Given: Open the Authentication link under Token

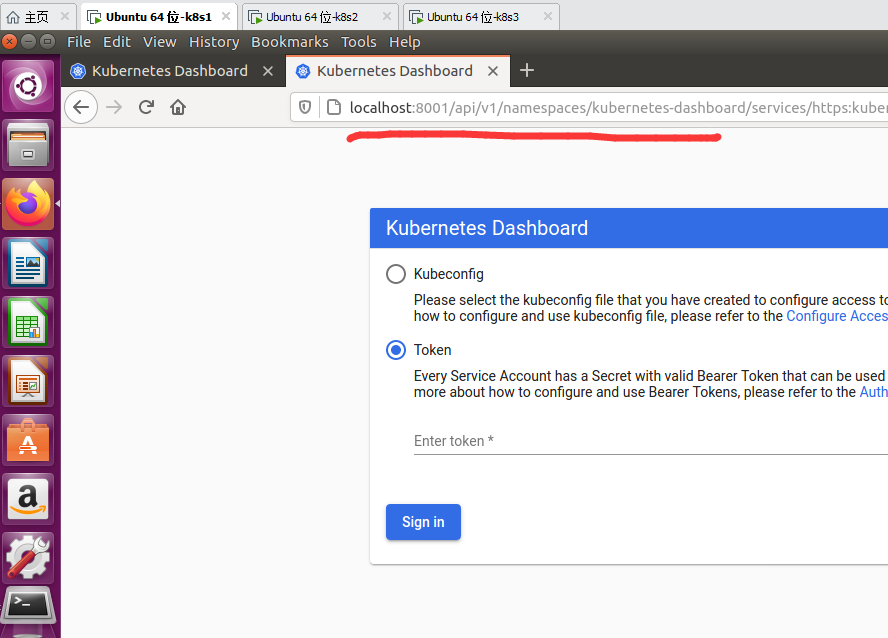Looking at the screenshot, I should coord(874,392).
